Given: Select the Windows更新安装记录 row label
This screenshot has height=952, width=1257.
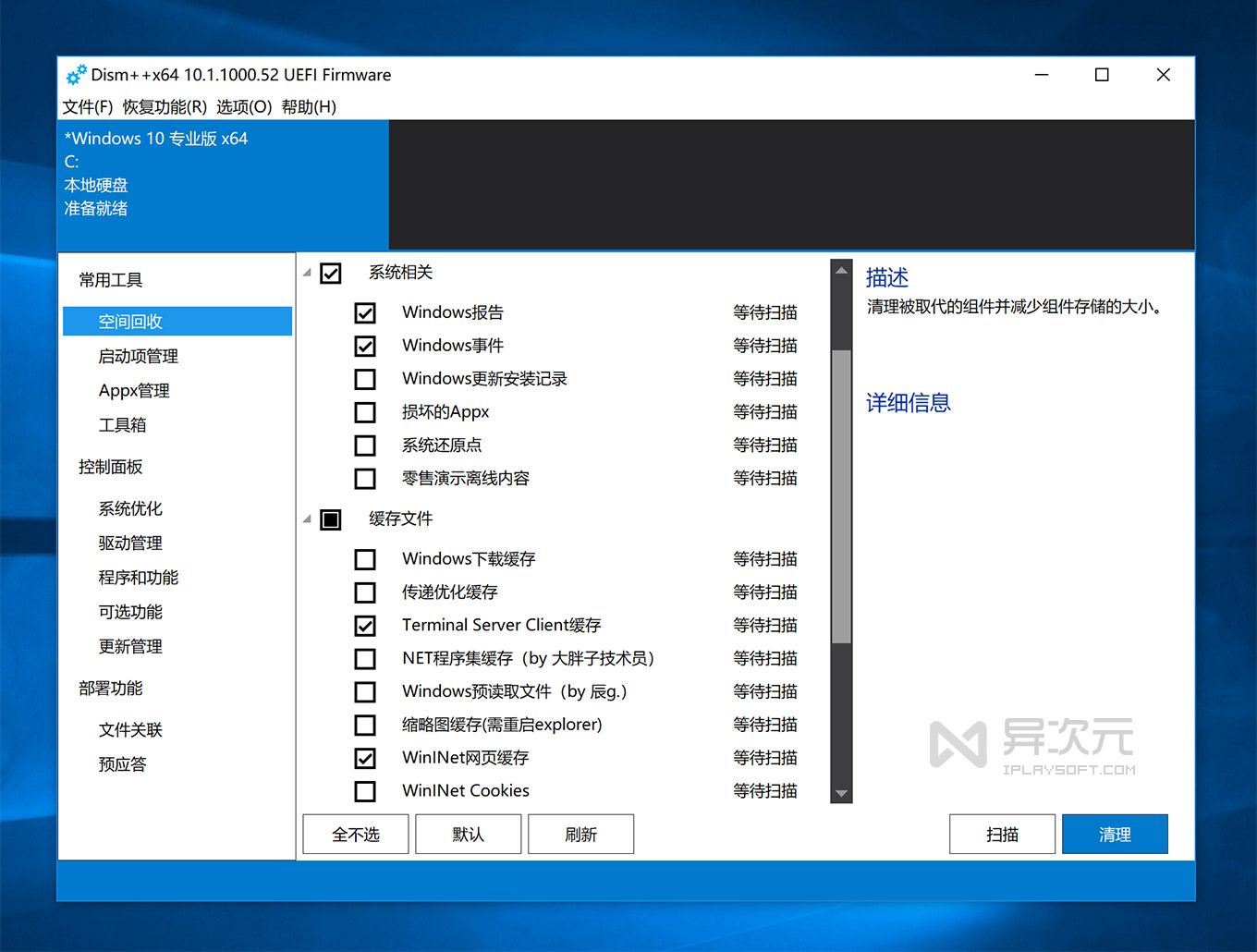Looking at the screenshot, I should coord(484,379).
